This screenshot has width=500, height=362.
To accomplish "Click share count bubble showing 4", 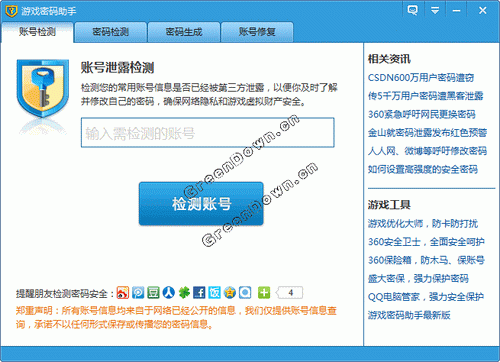I will (x=290, y=293).
